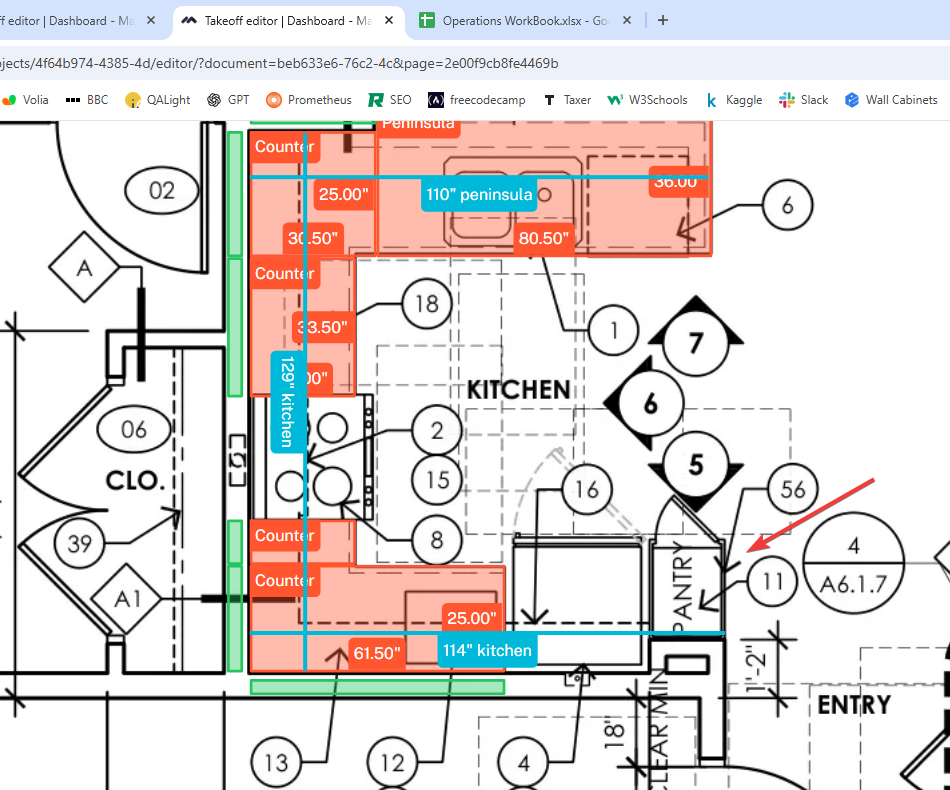Click elevation marker 7
The image size is (950, 790).
tap(696, 343)
